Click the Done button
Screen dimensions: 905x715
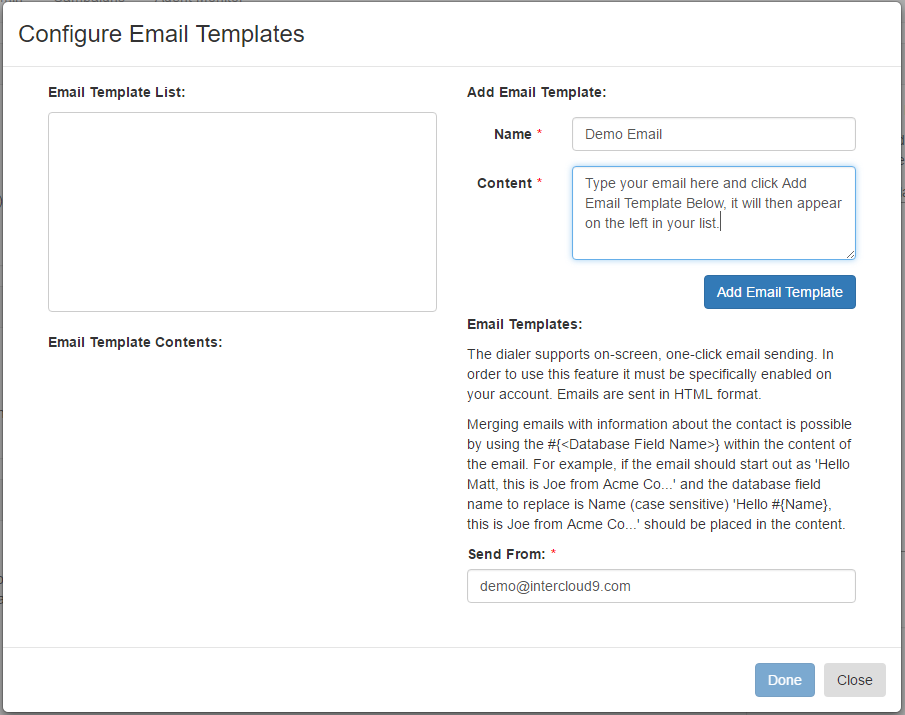click(x=784, y=680)
